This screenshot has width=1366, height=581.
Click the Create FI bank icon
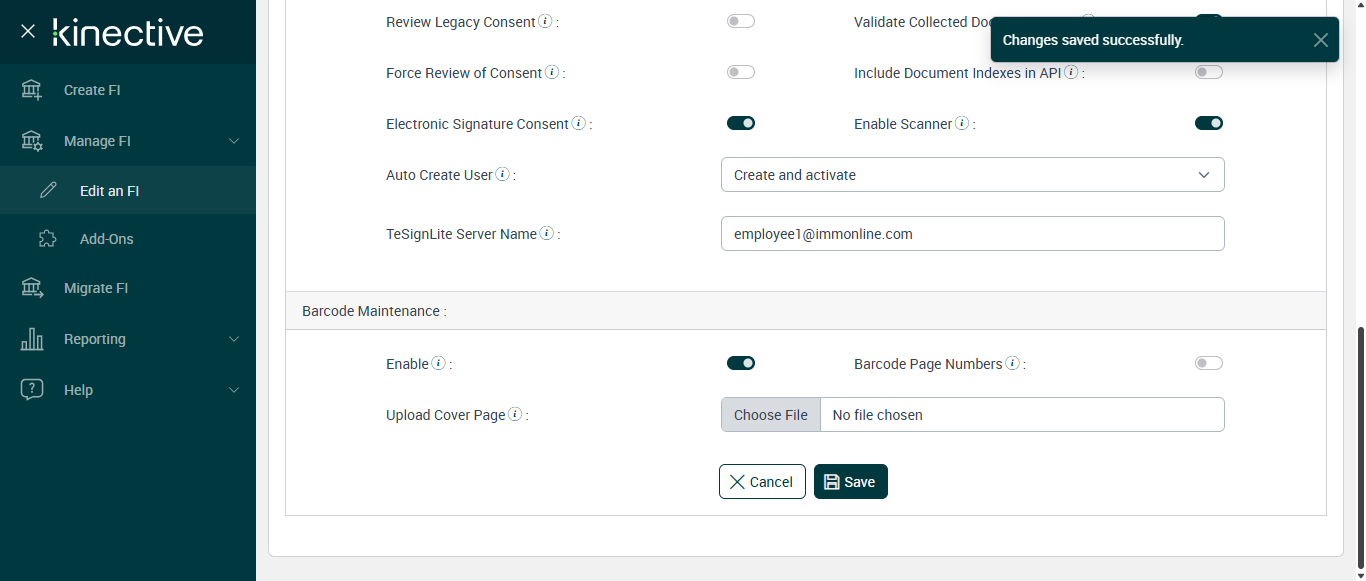pos(32,90)
